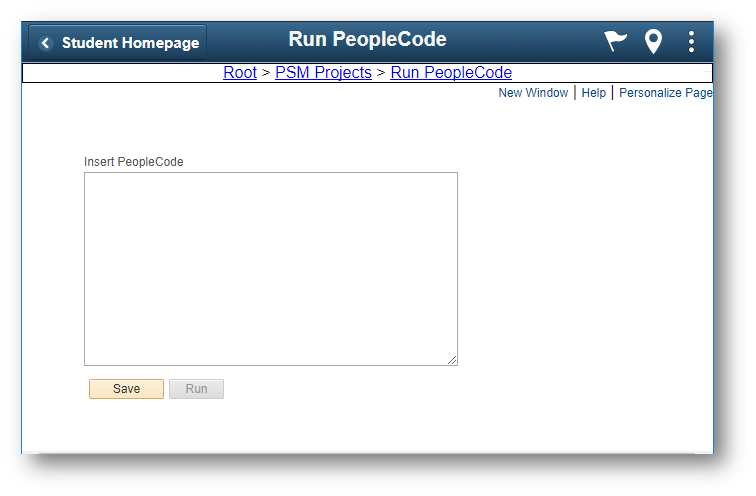Image resolution: width=756 pixels, height=496 pixels.
Task: Open the NavBar location pin icon
Action: pyautogui.click(x=653, y=41)
